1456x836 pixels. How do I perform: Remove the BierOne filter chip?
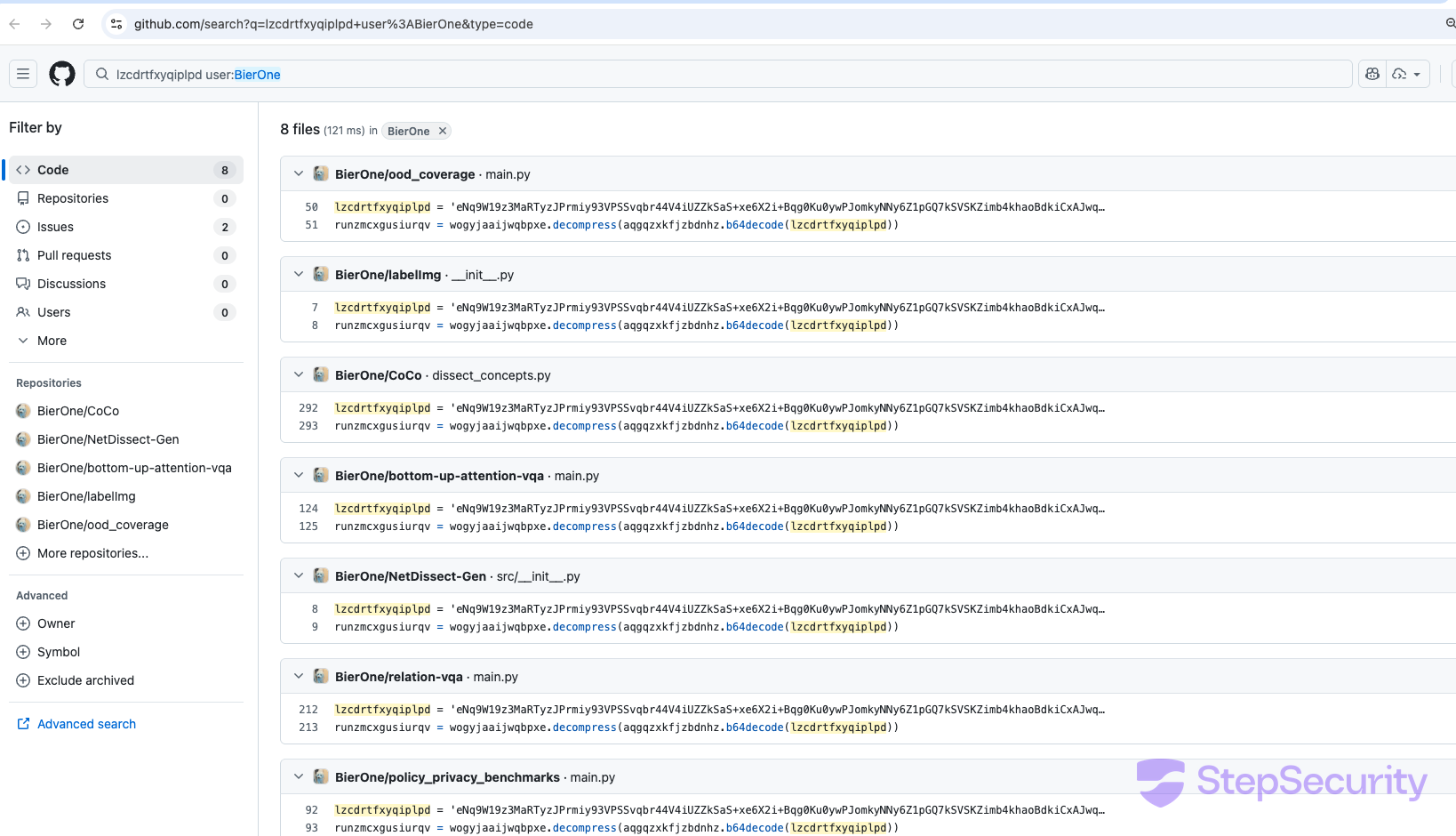click(x=442, y=131)
